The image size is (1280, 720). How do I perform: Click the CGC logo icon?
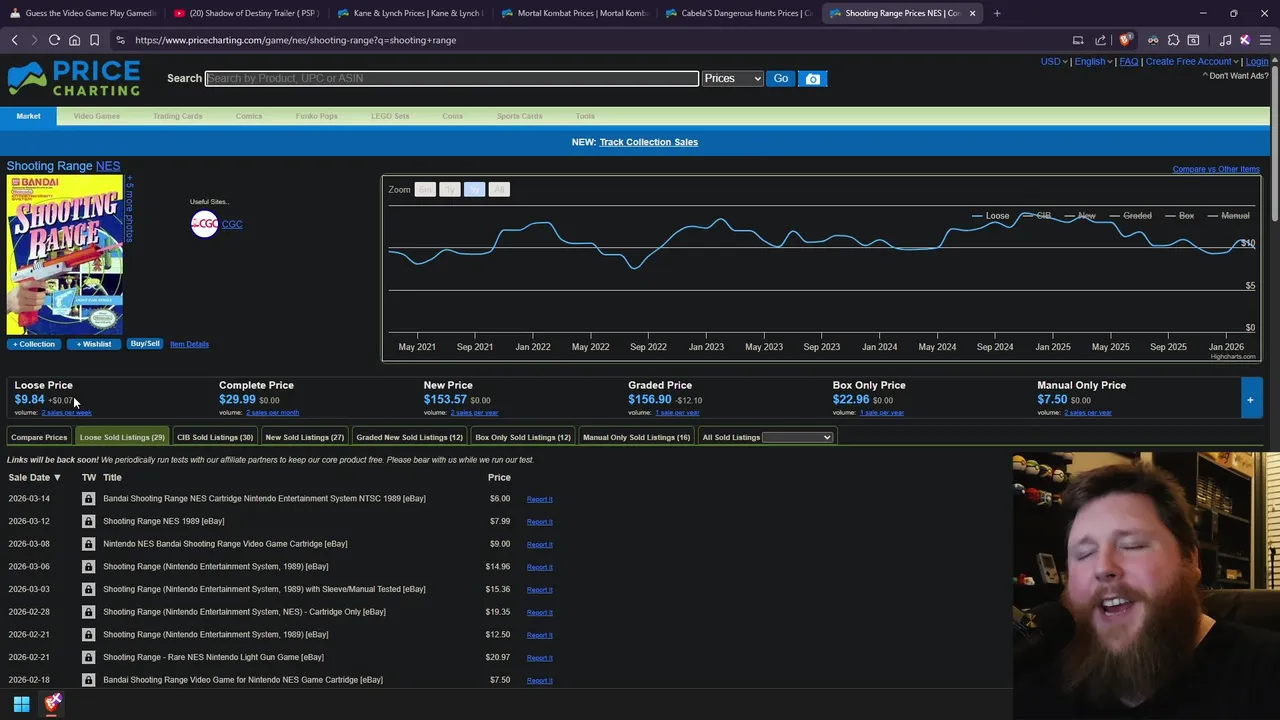[x=204, y=224]
